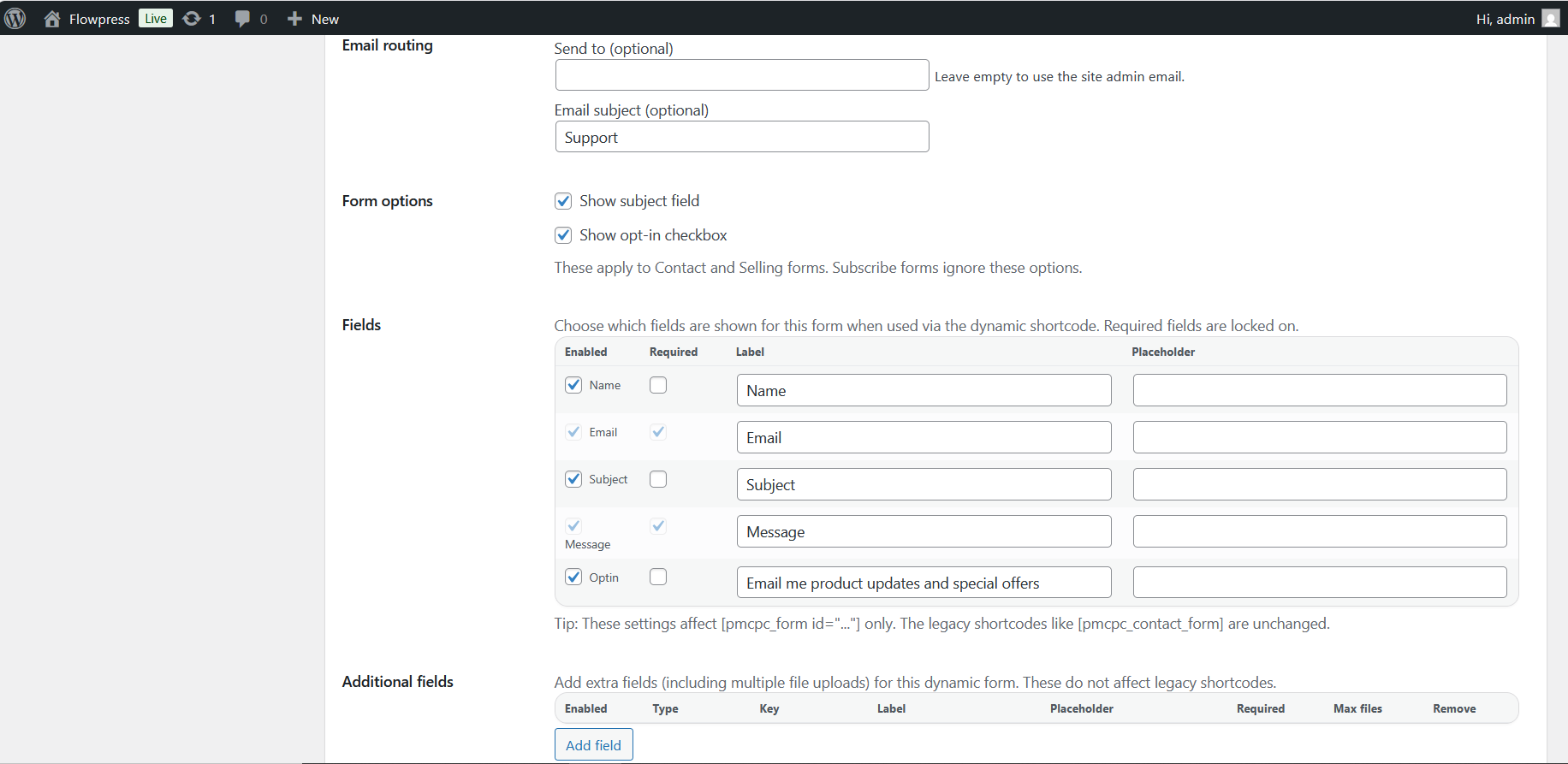Click the Name placeholder input

[x=1320, y=390]
